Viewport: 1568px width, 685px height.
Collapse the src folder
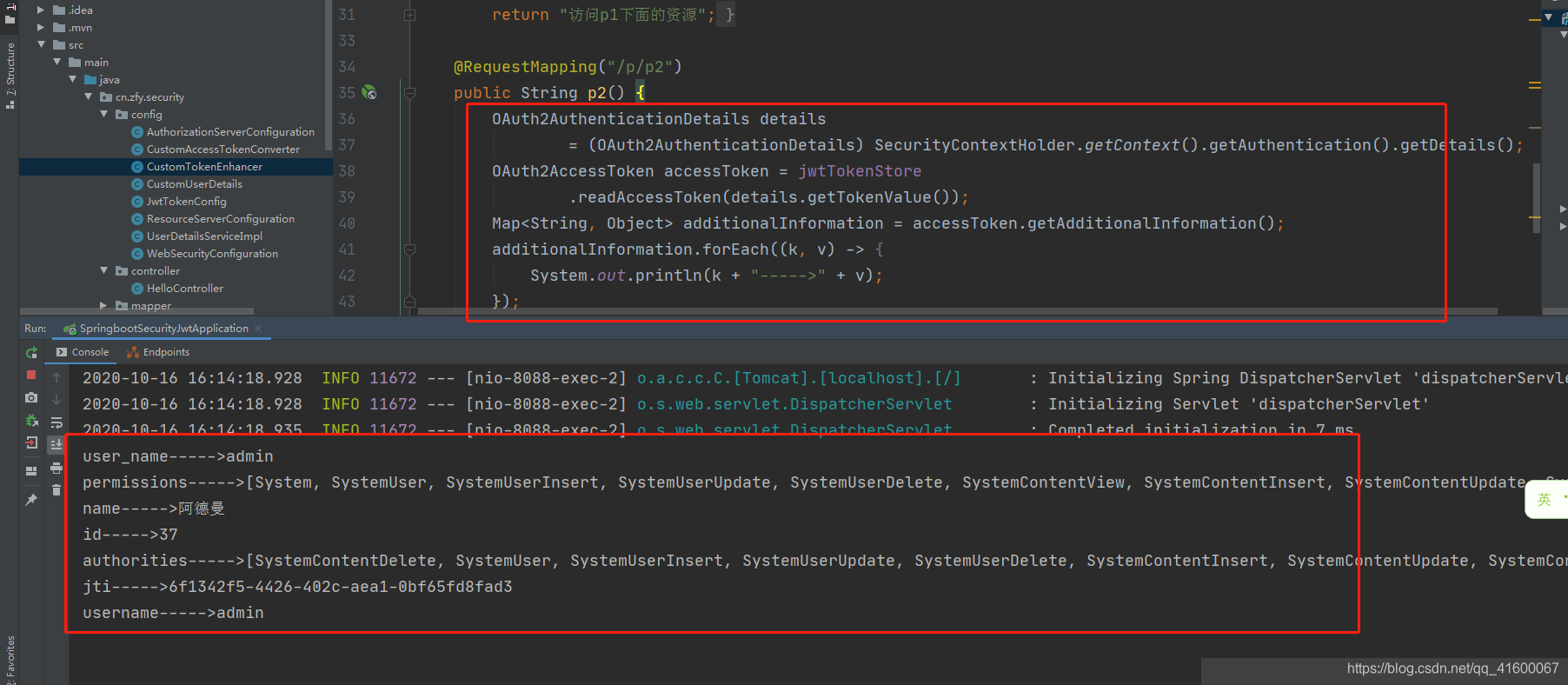pos(41,44)
